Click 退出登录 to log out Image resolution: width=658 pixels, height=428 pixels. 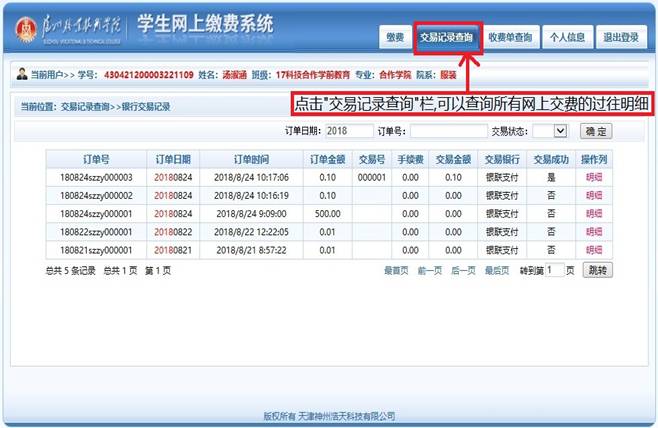pos(621,38)
